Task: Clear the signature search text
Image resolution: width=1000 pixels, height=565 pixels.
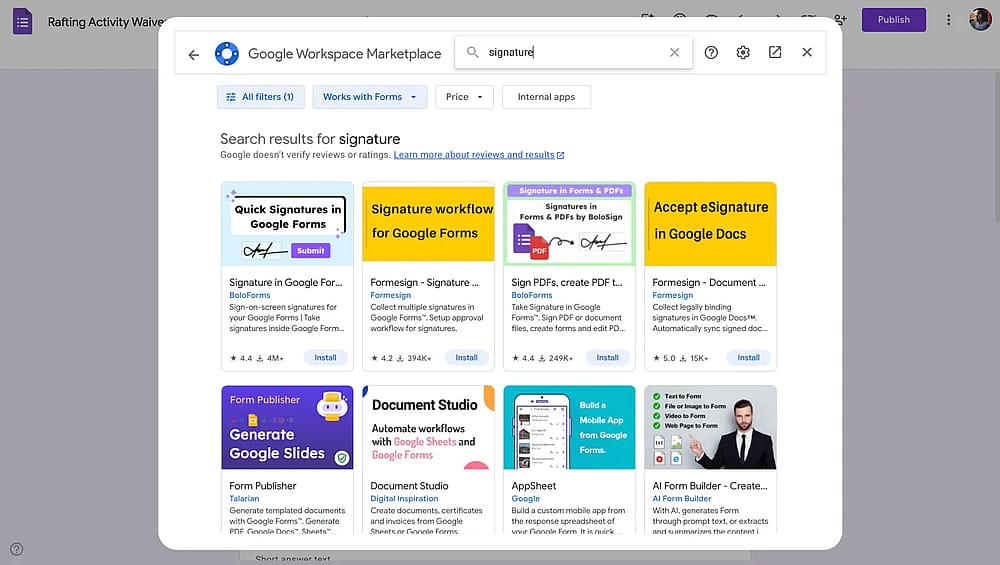Action: pos(674,52)
